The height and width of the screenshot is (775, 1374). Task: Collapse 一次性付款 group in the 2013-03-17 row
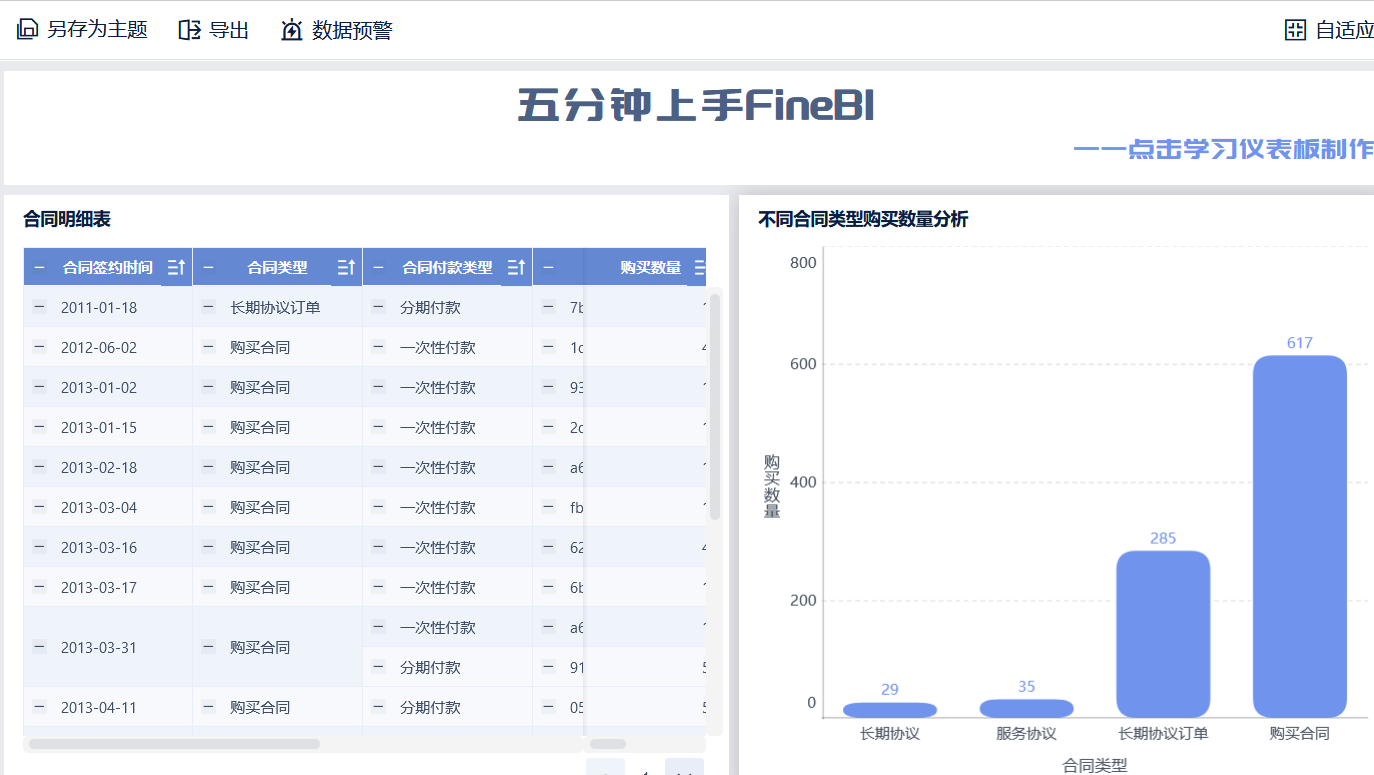coord(378,587)
